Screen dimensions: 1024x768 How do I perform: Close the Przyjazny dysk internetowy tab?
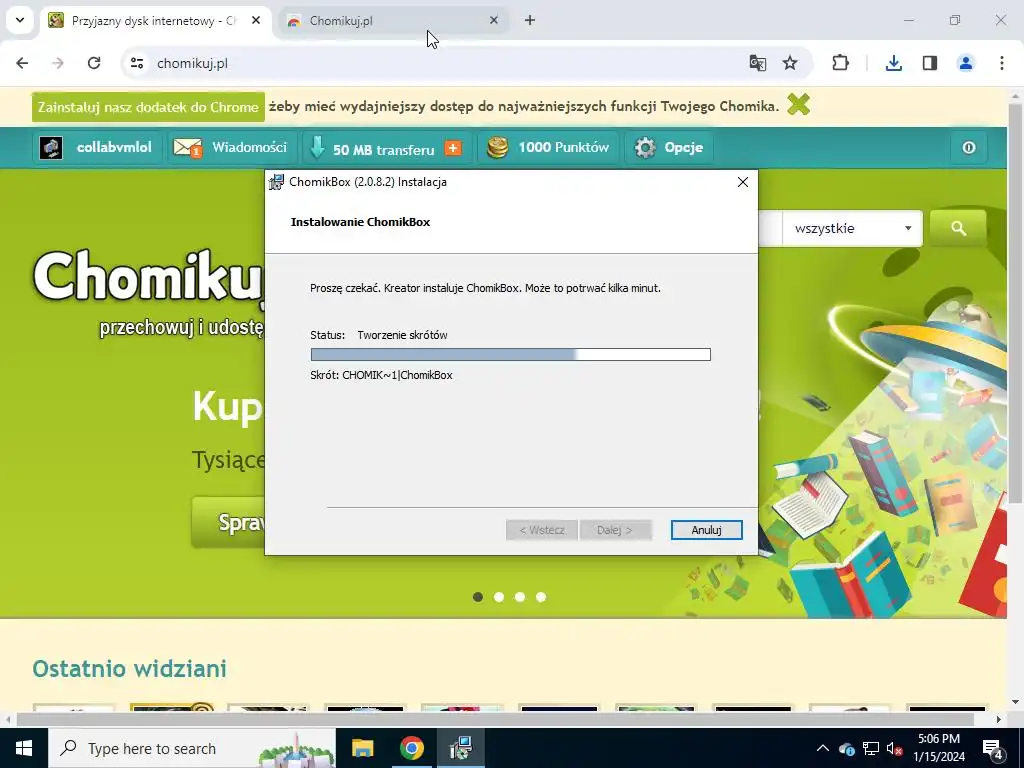point(256,20)
